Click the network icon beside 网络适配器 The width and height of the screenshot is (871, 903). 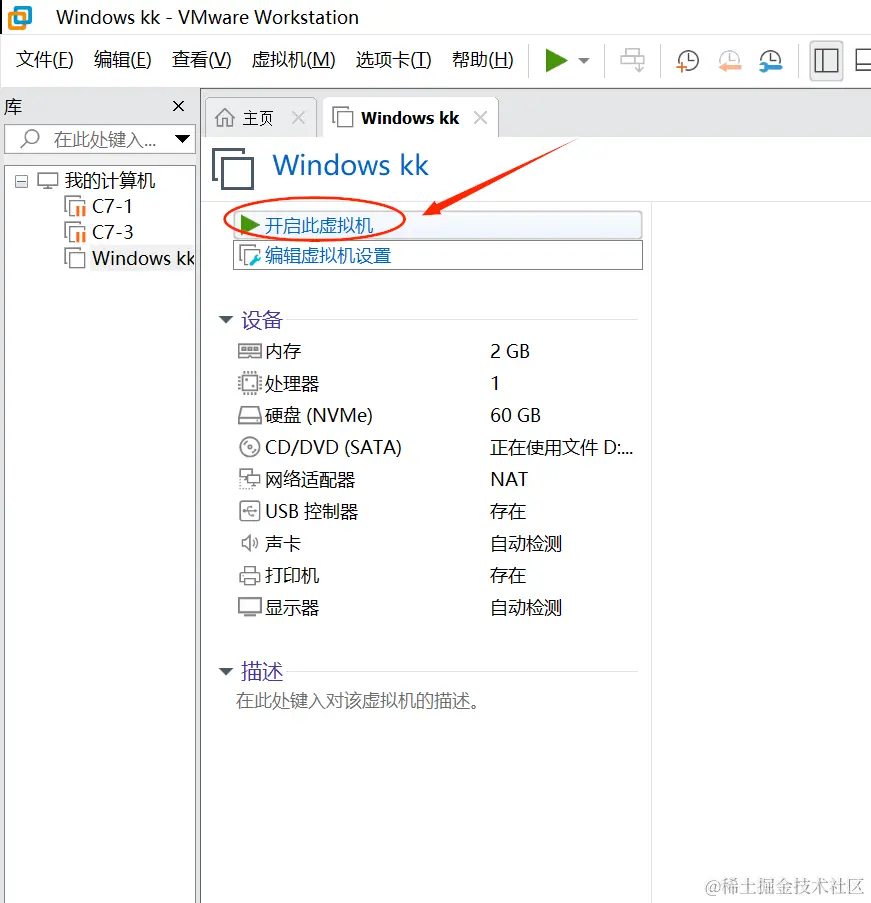tap(249, 479)
